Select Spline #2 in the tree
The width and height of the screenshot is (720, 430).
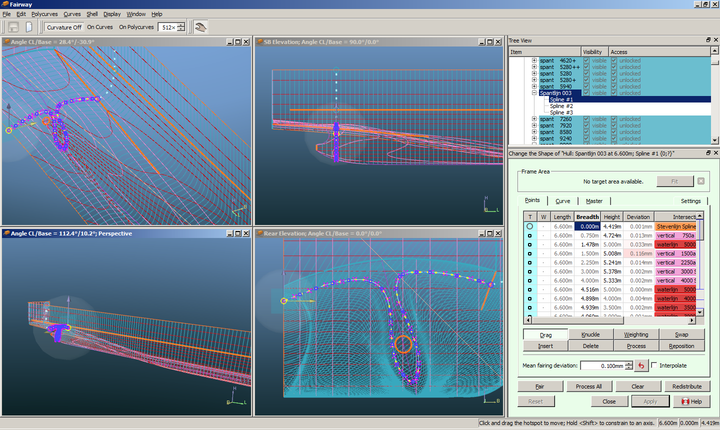[562, 106]
